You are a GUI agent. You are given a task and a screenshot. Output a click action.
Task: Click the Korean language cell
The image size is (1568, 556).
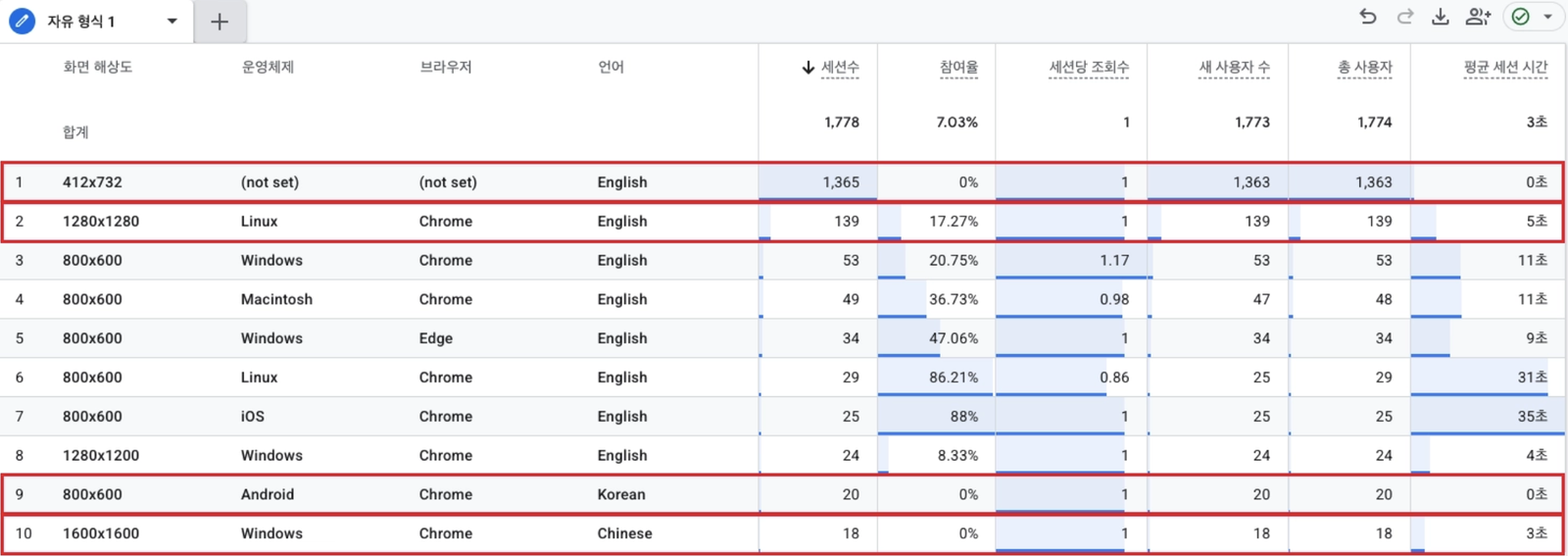point(621,494)
